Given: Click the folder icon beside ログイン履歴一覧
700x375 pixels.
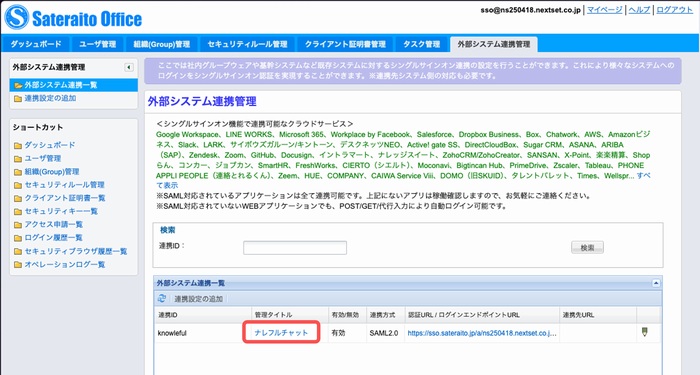Looking at the screenshot, I should (18, 238).
